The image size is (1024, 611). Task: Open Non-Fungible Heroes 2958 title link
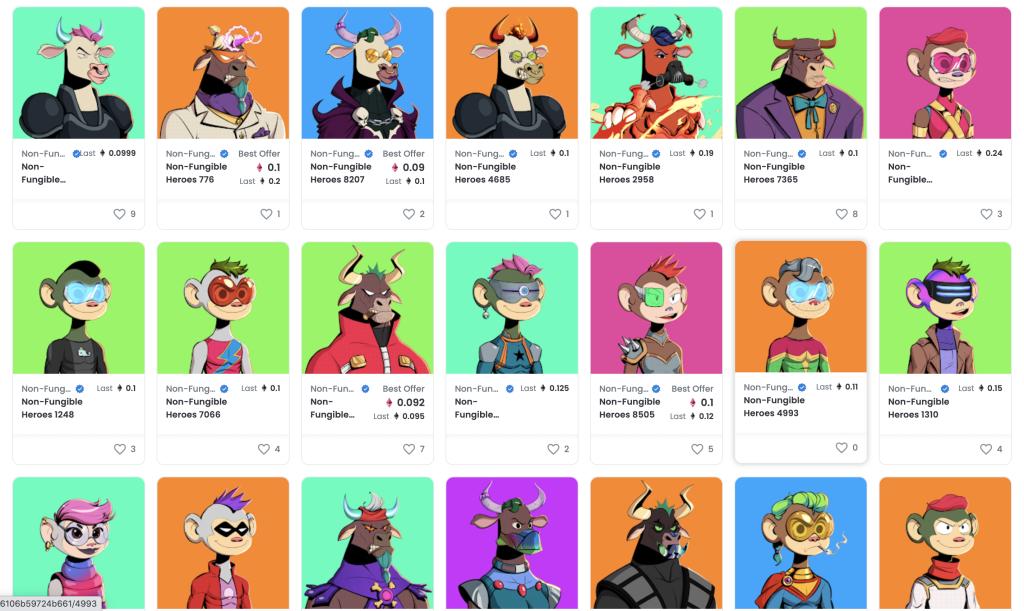click(630, 173)
